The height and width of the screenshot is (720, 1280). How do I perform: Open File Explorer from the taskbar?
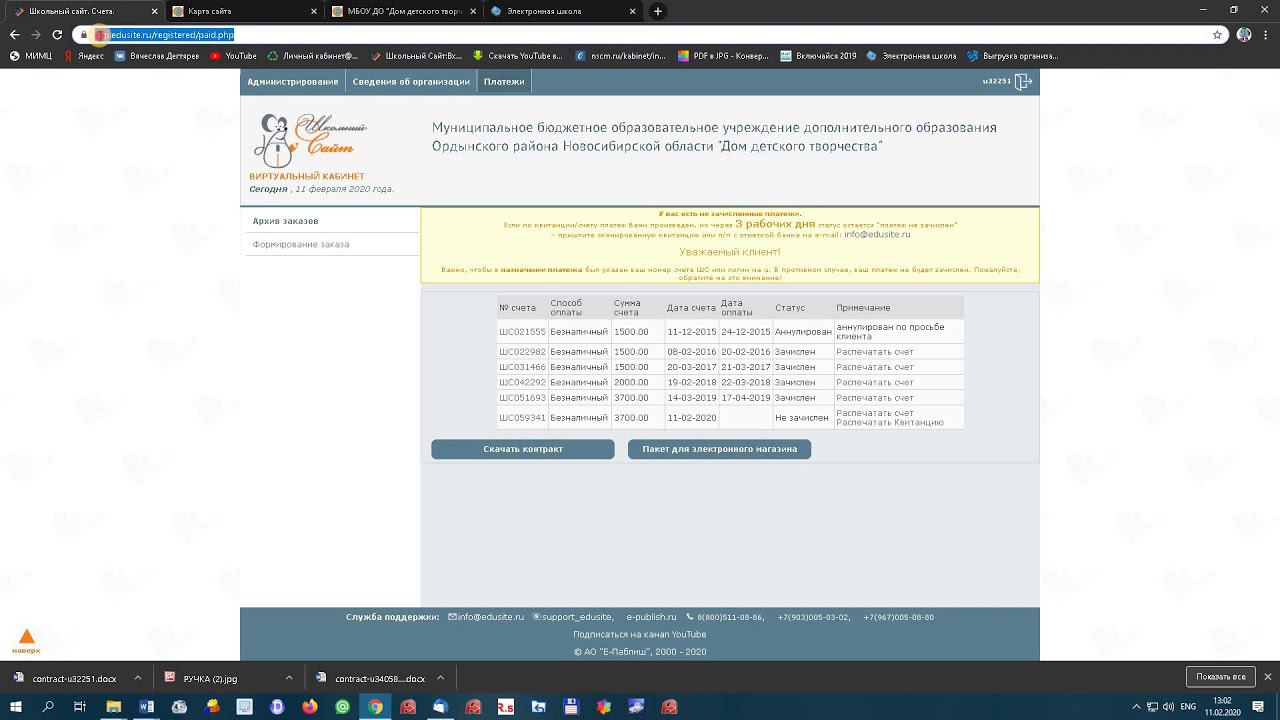click(x=113, y=707)
